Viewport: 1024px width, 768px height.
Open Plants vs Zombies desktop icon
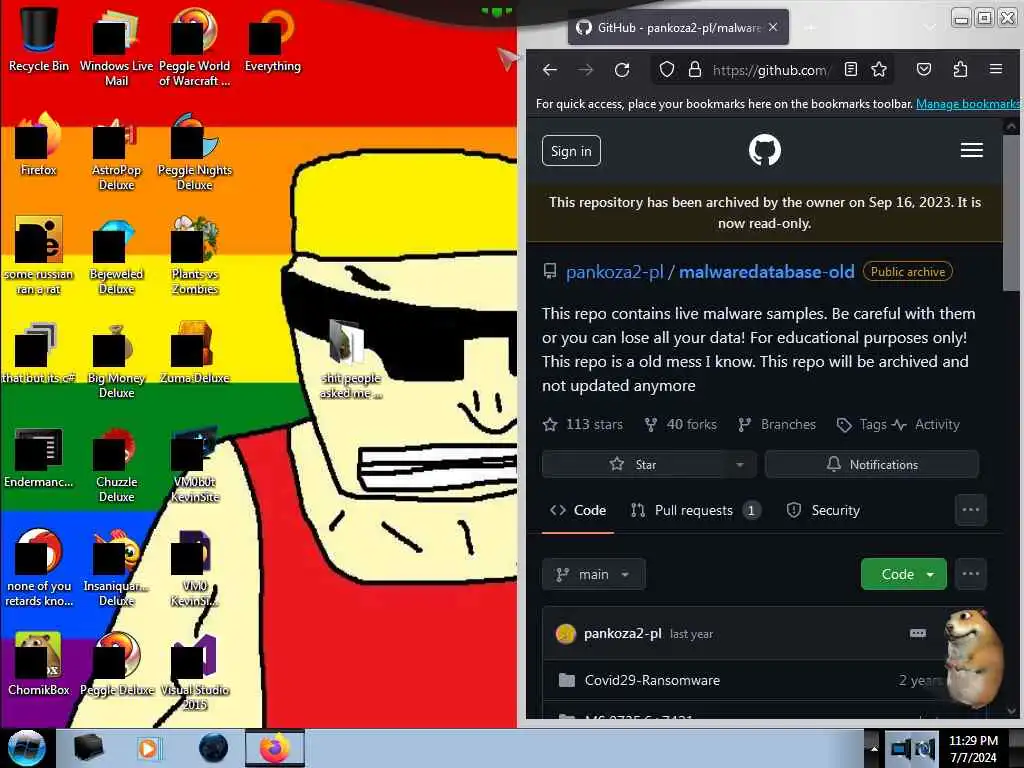(194, 255)
